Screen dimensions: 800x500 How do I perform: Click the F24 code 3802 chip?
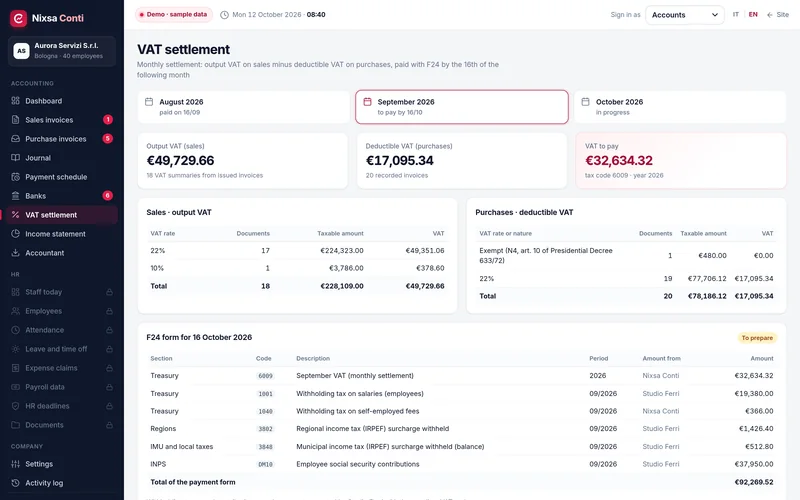click(x=265, y=429)
